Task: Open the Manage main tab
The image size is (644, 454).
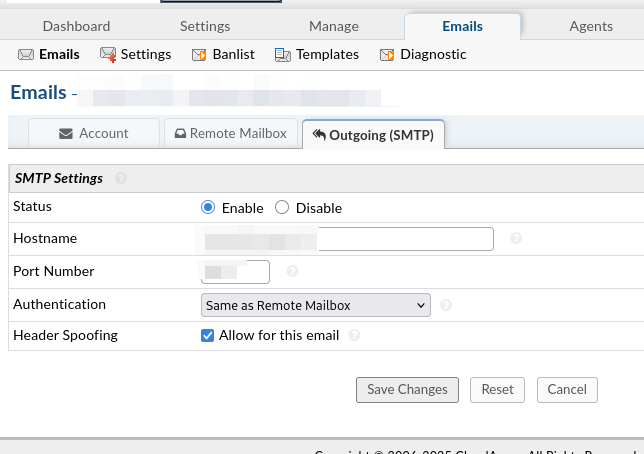Action: tap(333, 26)
